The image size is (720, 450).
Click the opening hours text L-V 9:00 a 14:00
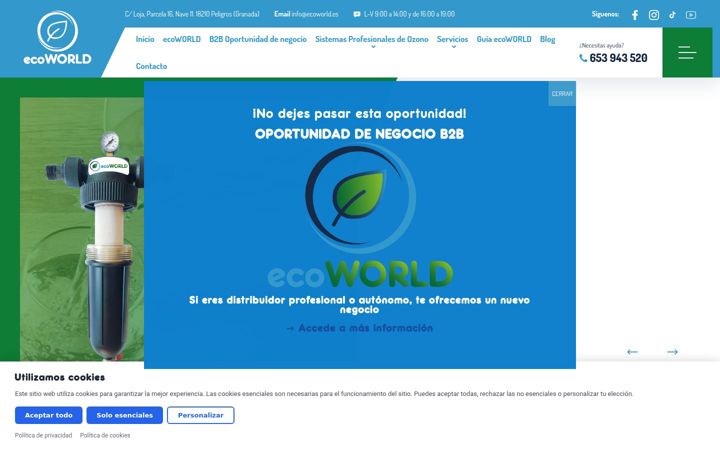click(409, 14)
